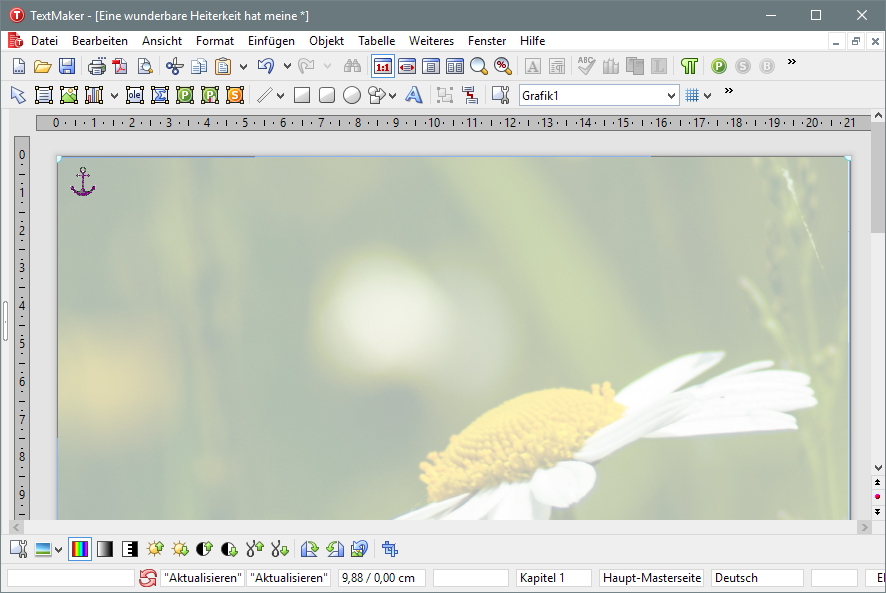The width and height of the screenshot is (886, 593).
Task: Insert TextArt object
Action: 414,95
